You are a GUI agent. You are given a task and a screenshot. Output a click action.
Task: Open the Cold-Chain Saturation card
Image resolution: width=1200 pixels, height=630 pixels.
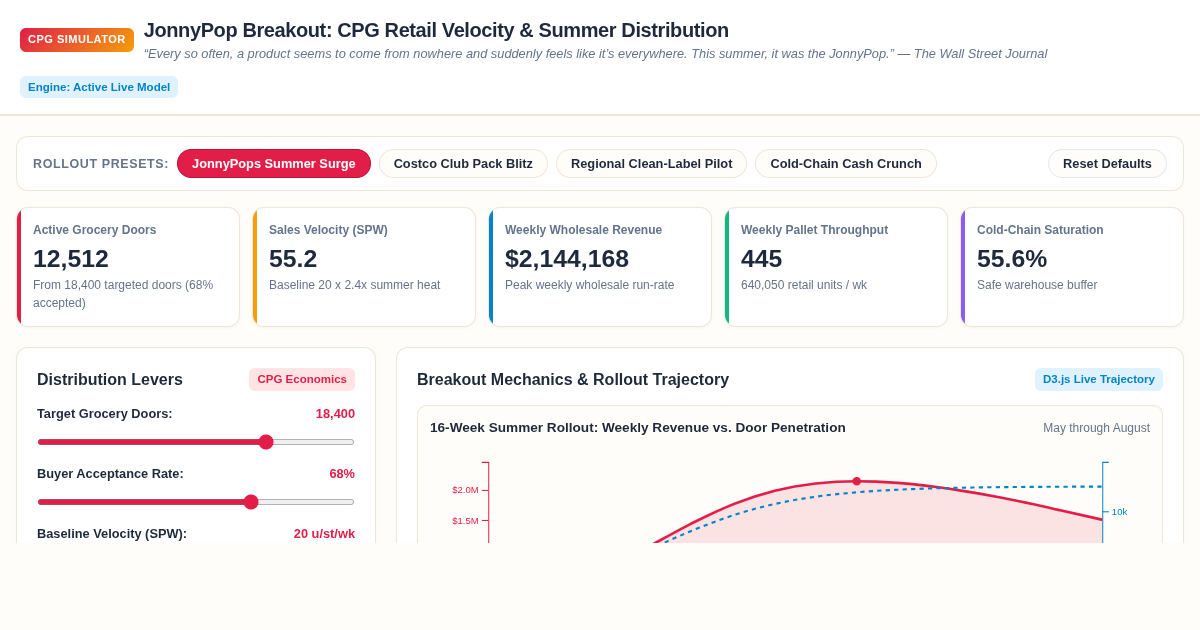point(1072,267)
